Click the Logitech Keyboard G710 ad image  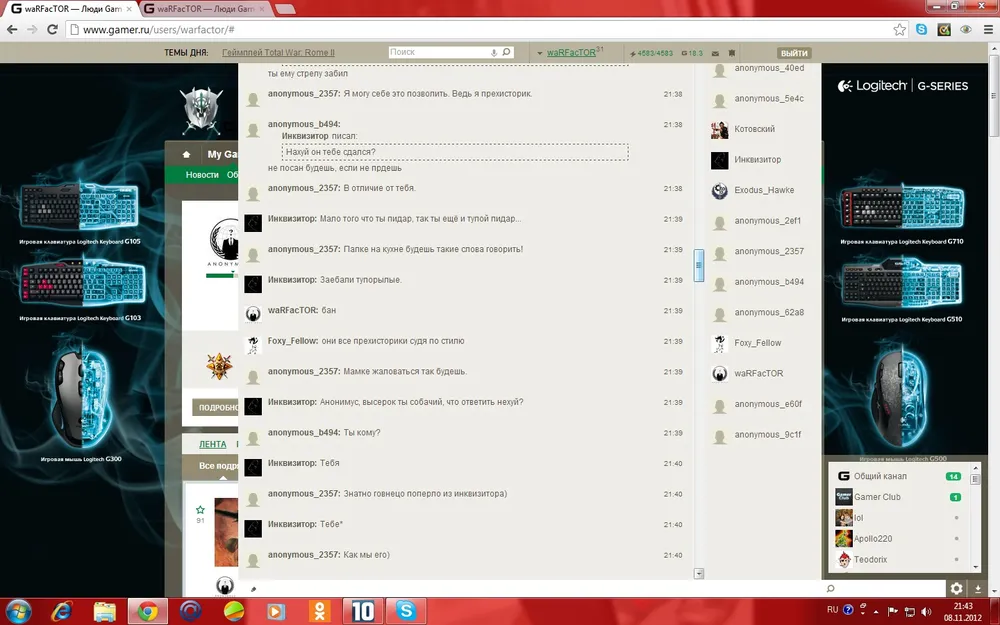pyautogui.click(x=902, y=205)
